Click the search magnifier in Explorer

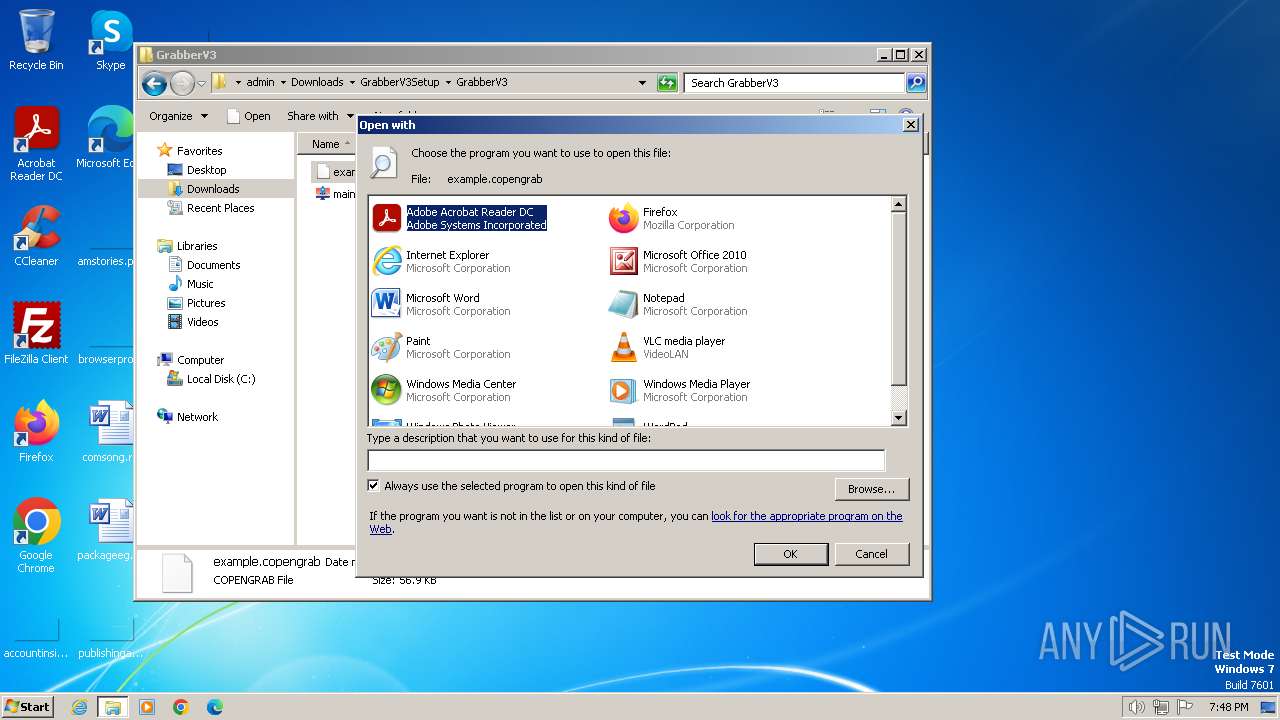coord(915,83)
